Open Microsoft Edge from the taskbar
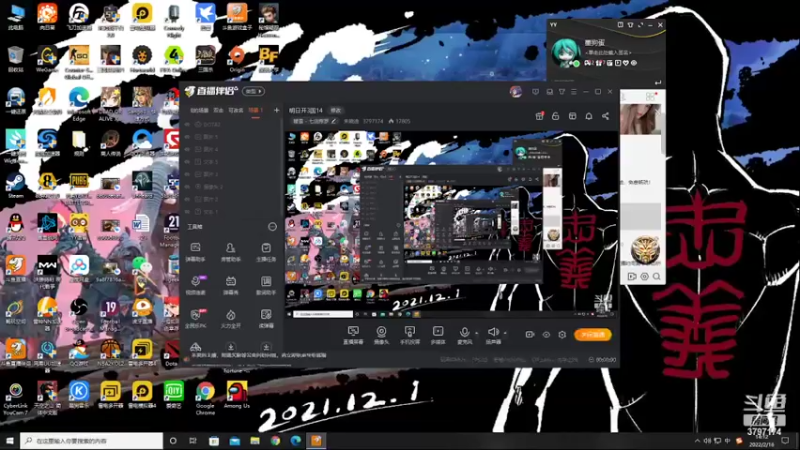 pos(295,441)
